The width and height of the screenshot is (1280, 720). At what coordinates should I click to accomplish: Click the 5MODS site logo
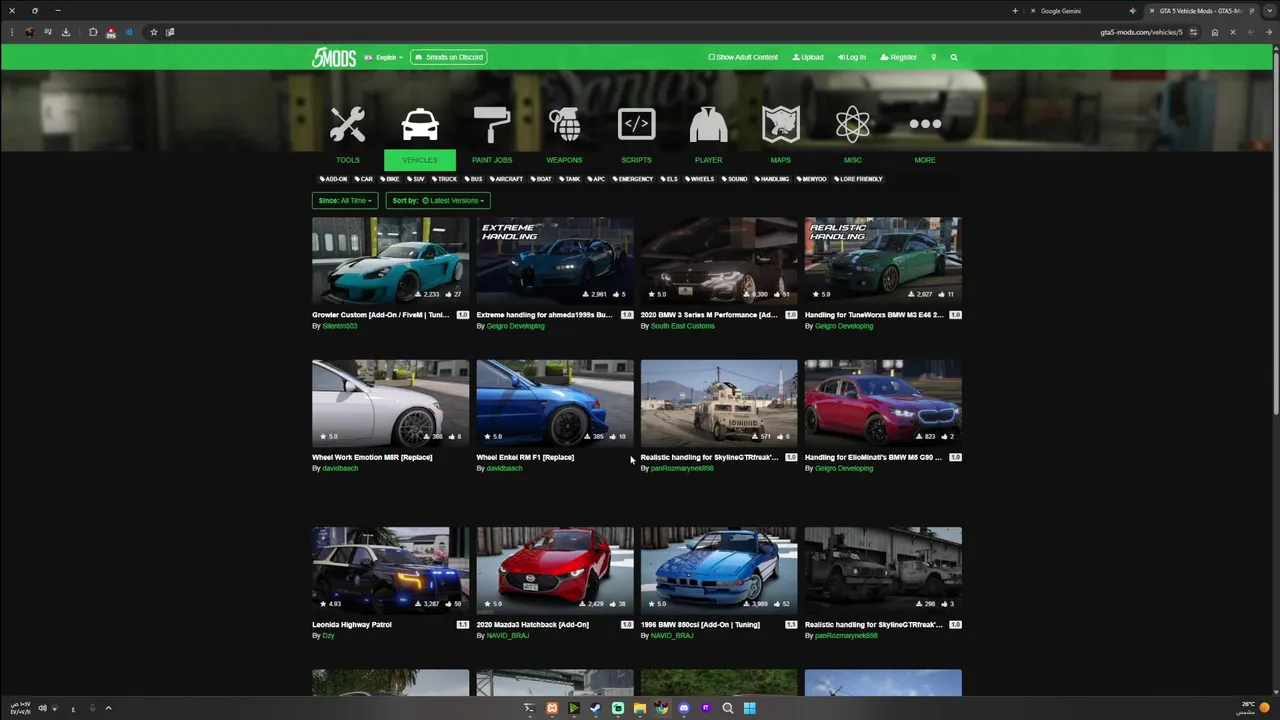pos(334,57)
